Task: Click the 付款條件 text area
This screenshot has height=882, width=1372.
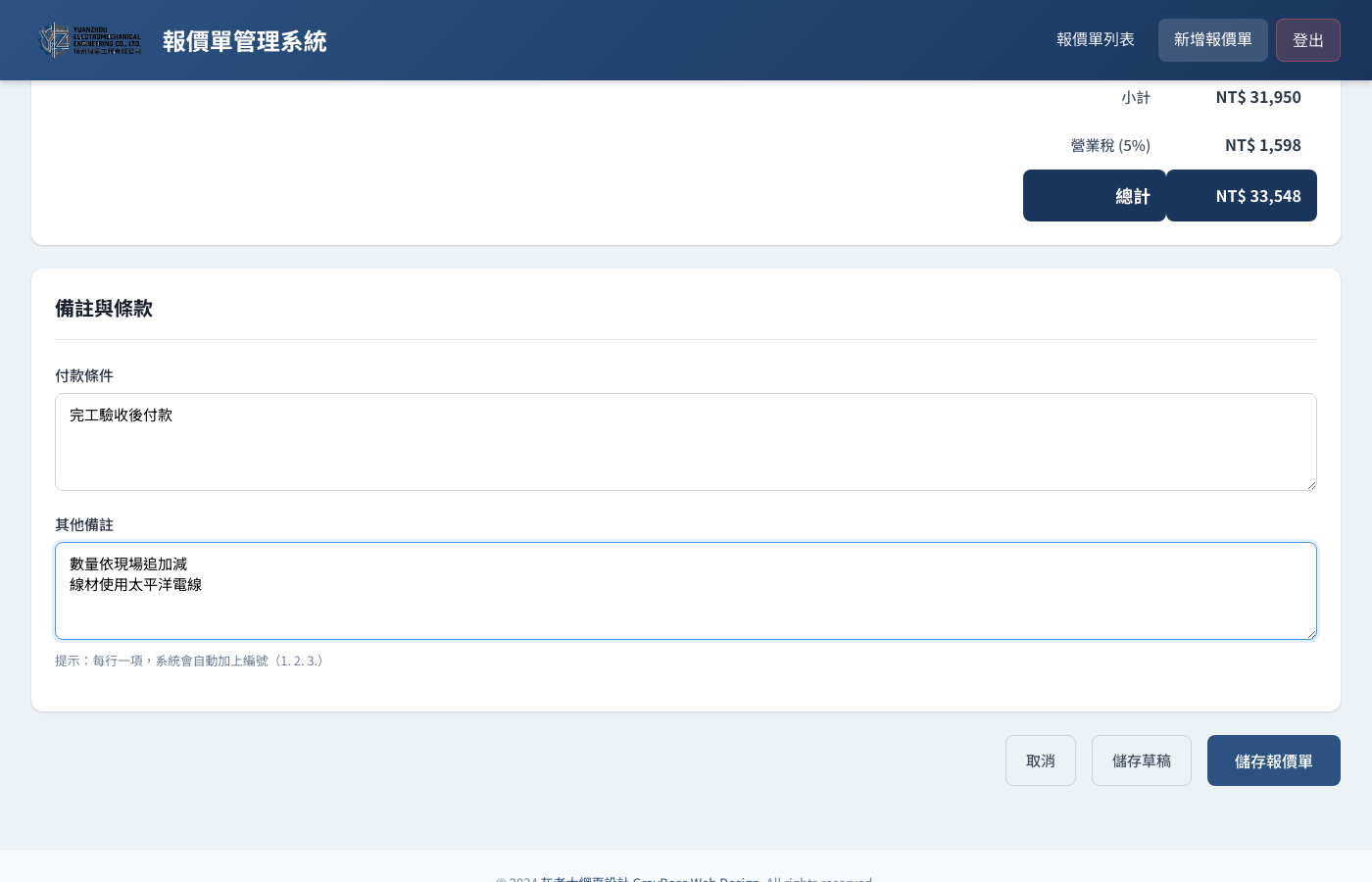Action: pos(685,442)
